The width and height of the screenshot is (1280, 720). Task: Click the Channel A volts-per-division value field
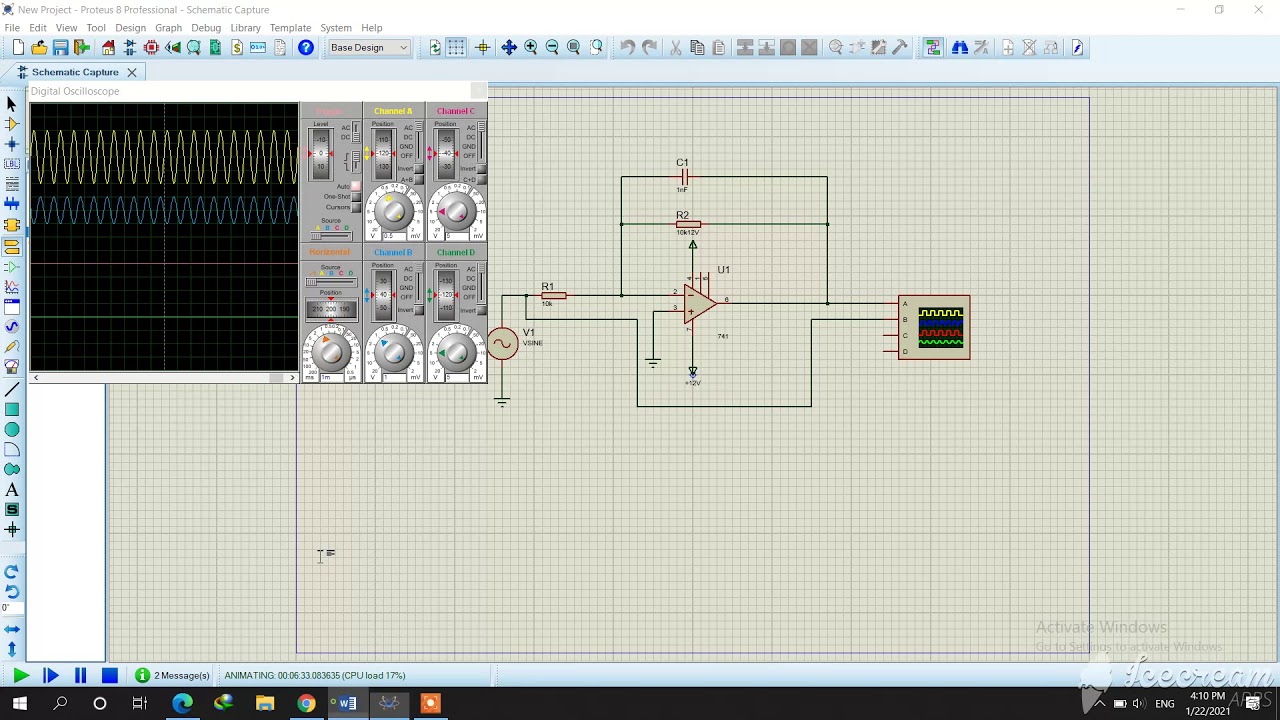tap(393, 236)
